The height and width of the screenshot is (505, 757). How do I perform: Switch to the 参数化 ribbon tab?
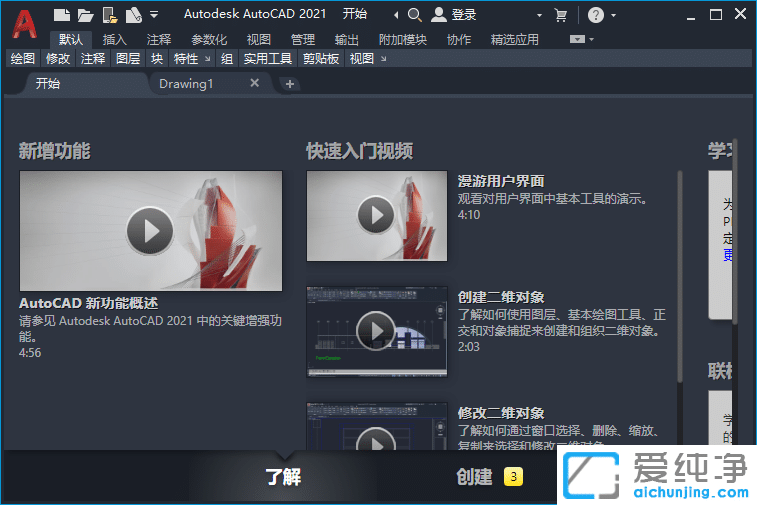[x=209, y=40]
